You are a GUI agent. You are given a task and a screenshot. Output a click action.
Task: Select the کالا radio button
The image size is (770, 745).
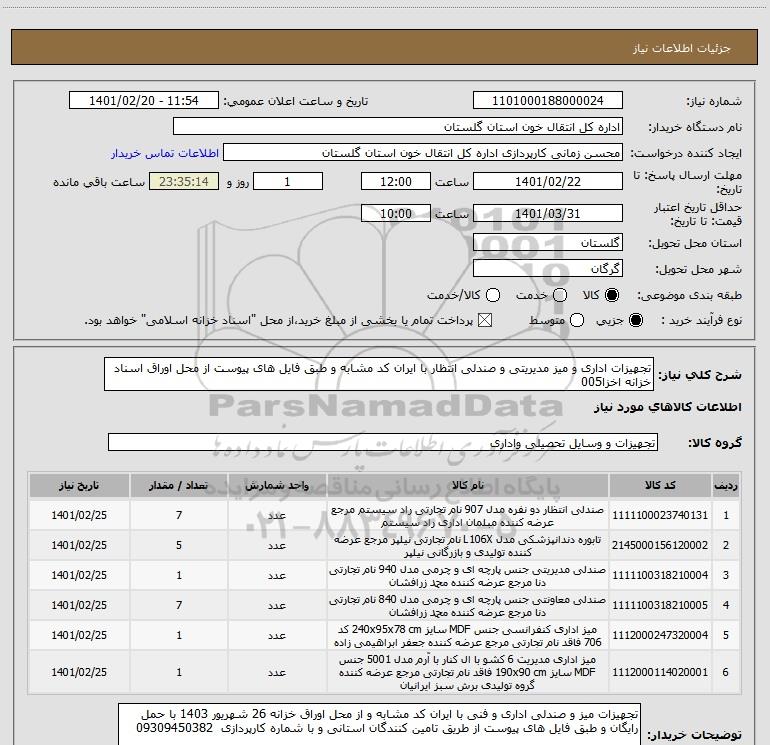612,295
